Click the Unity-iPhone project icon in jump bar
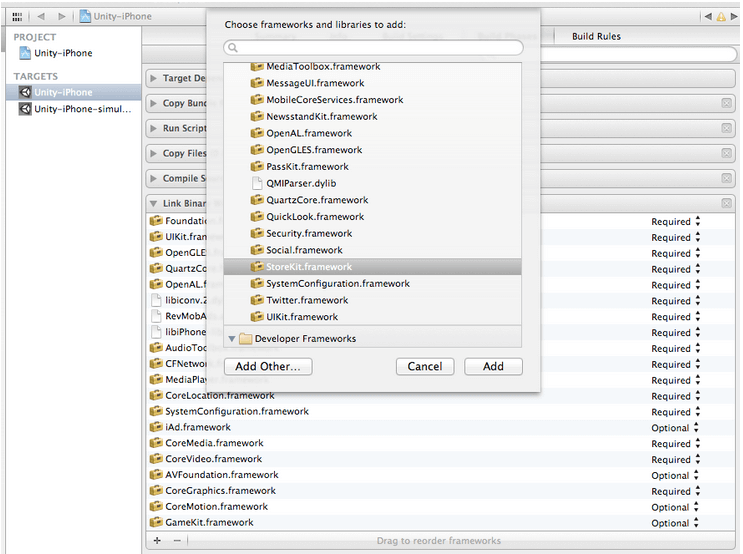 85,17
